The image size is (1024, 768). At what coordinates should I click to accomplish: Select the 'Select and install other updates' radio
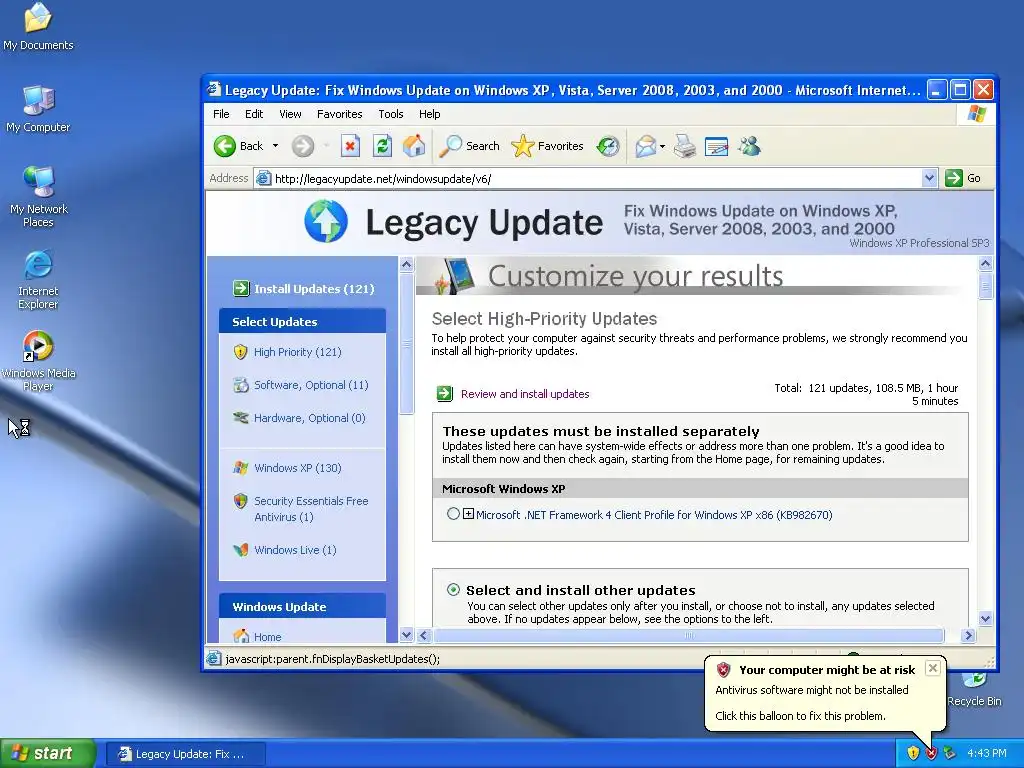click(453, 590)
